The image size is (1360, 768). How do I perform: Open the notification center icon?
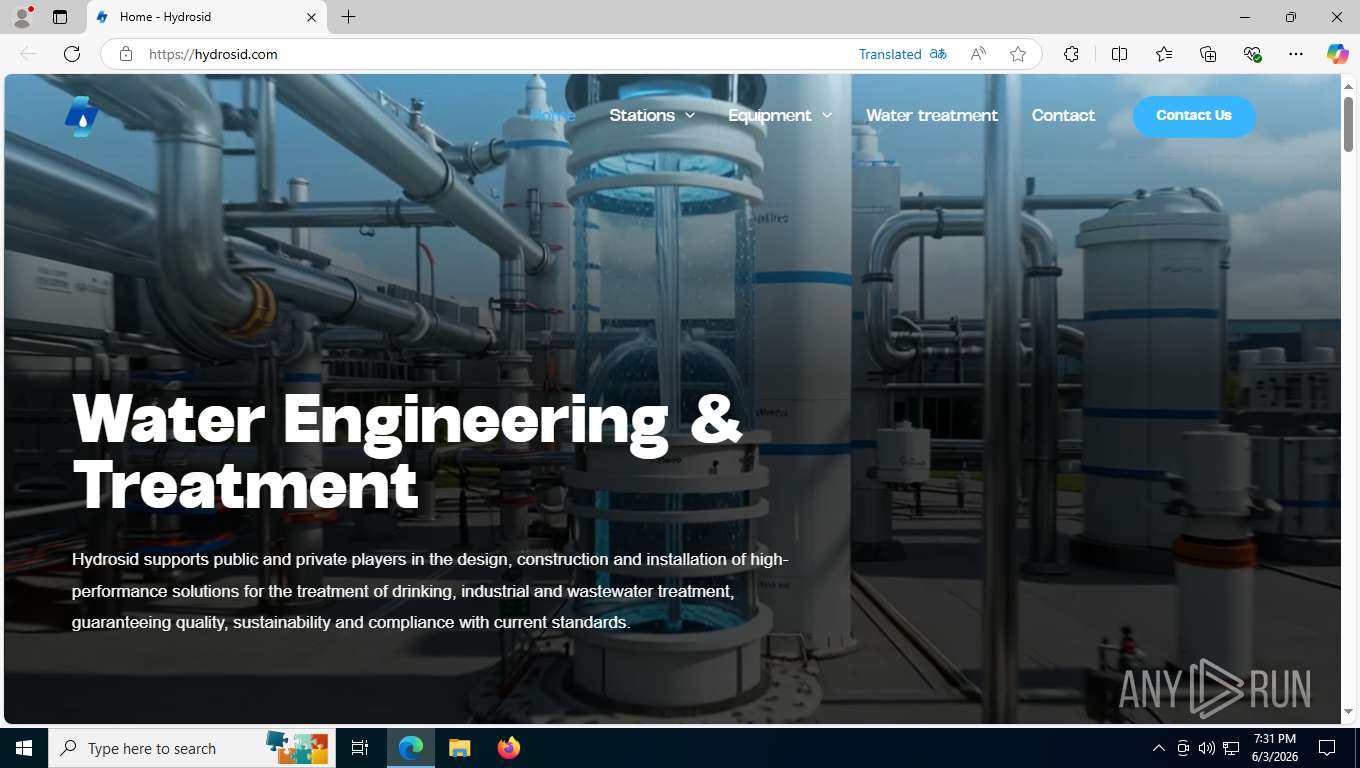[x=1327, y=748]
